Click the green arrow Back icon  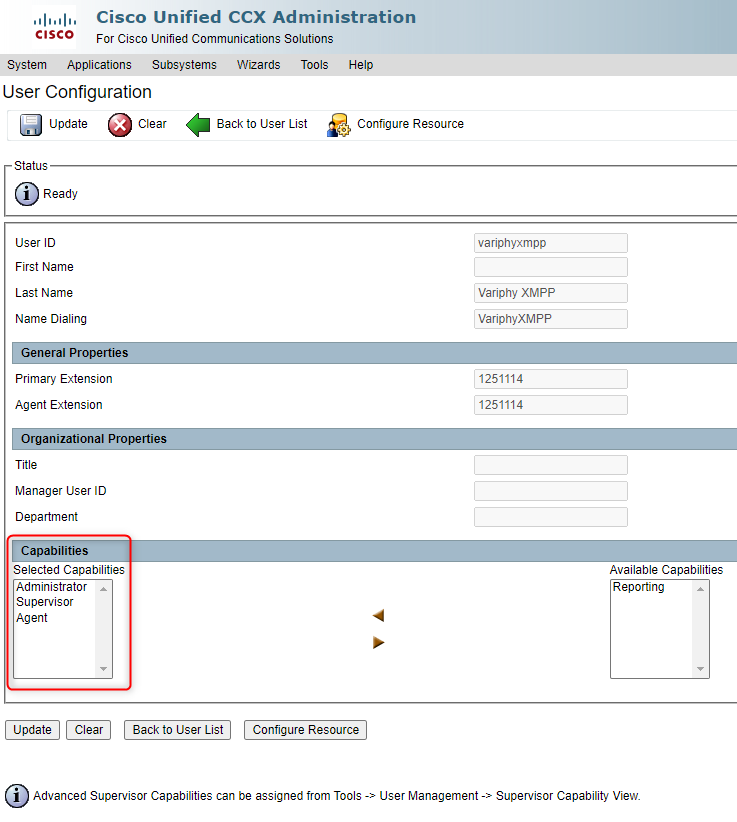198,125
